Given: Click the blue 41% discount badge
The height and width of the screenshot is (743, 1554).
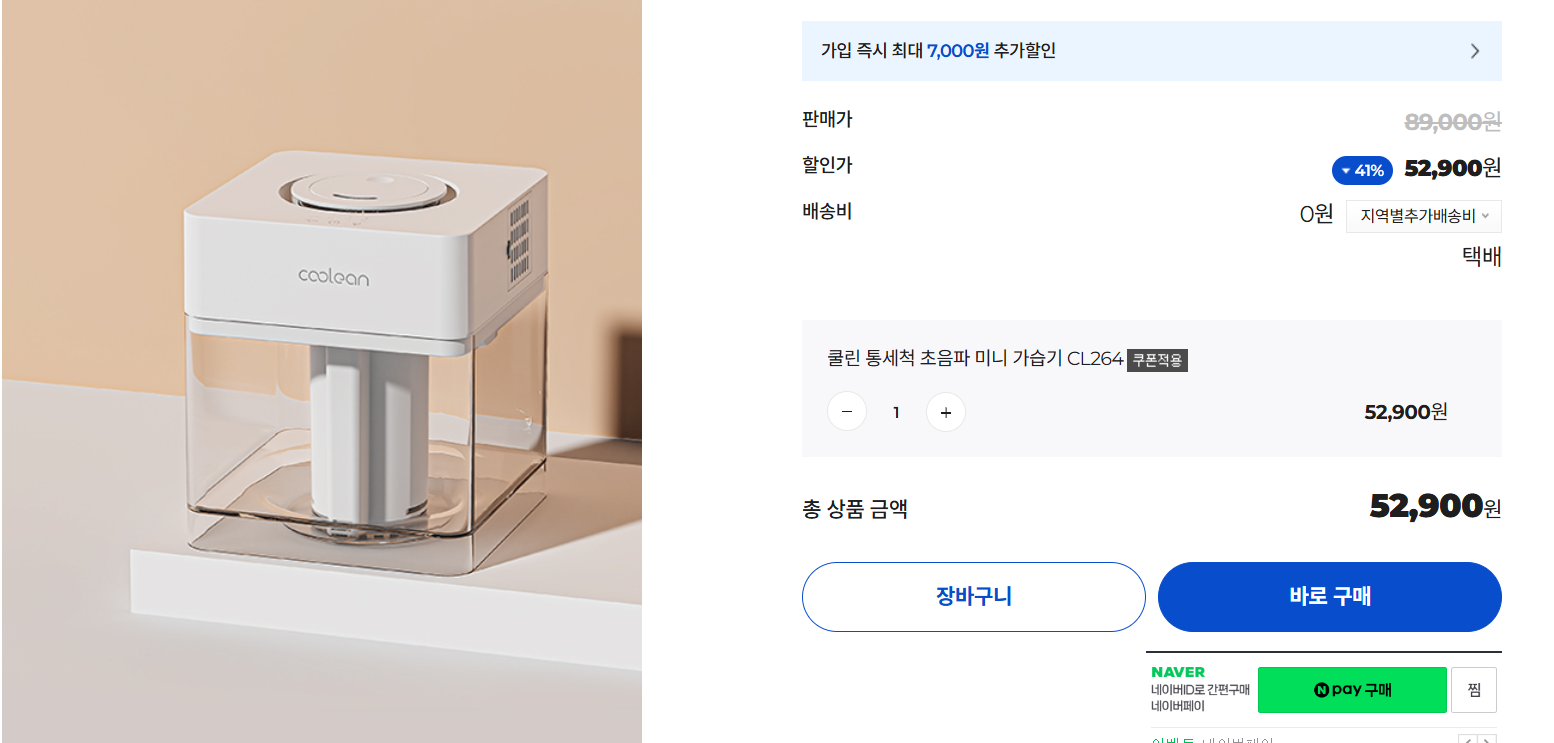Looking at the screenshot, I should pyautogui.click(x=1362, y=170).
